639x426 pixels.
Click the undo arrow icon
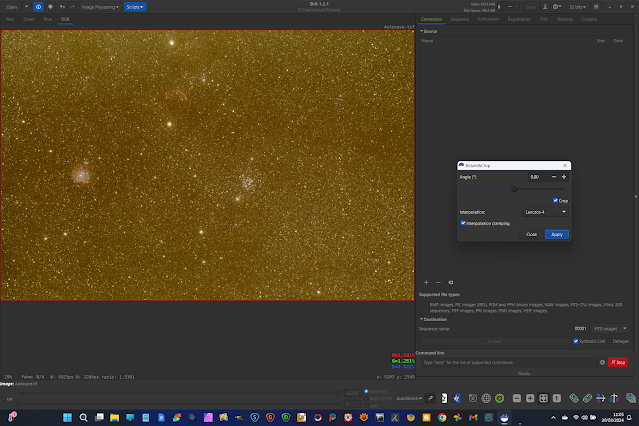point(62,6)
